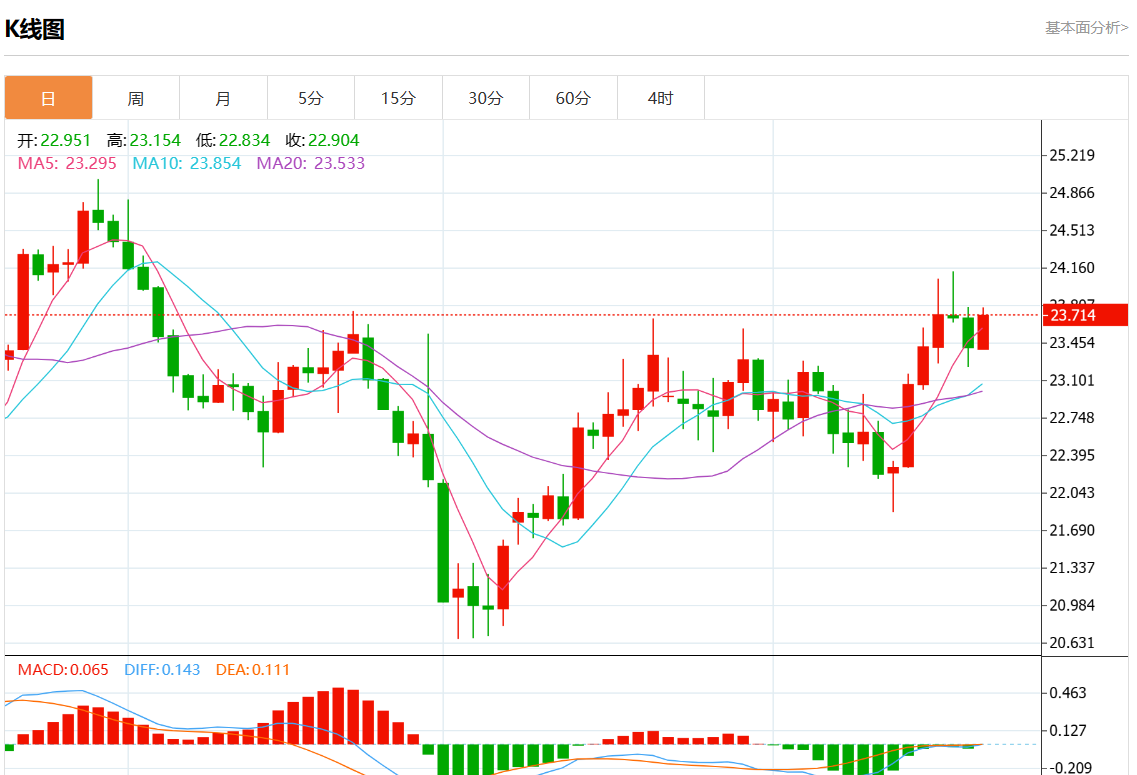1137x775 pixels.
Task: Click the 23.454 price axis label
Action: [1072, 343]
